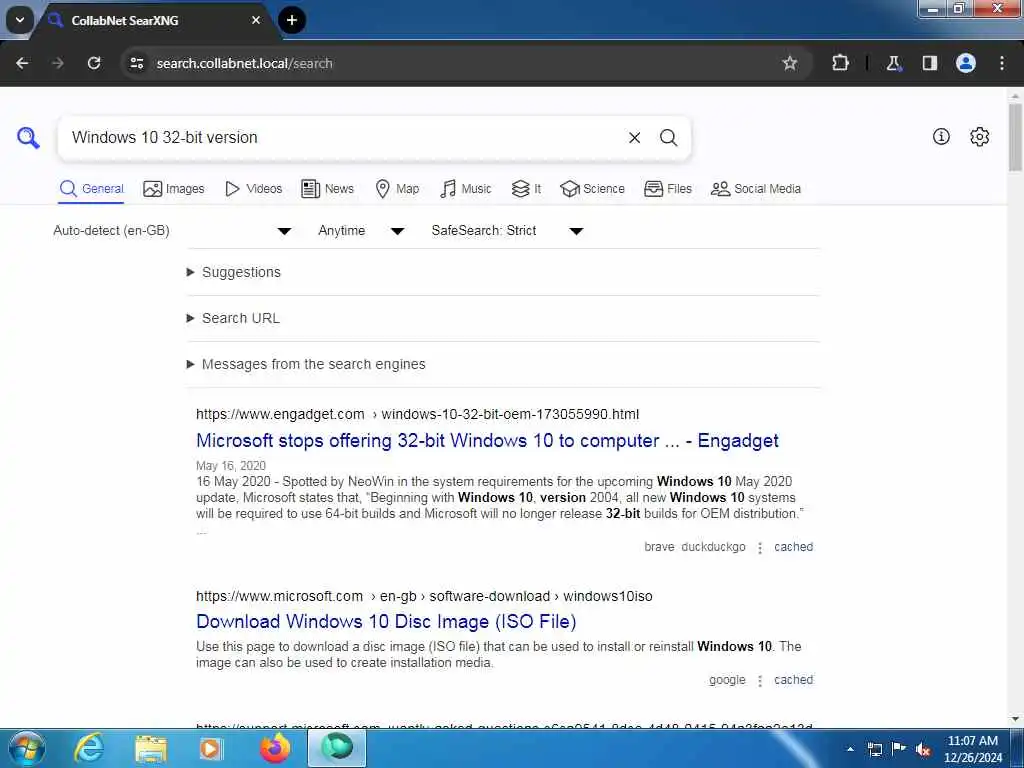Switch to the Videos category
This screenshot has height=768, width=1024.
[x=253, y=189]
